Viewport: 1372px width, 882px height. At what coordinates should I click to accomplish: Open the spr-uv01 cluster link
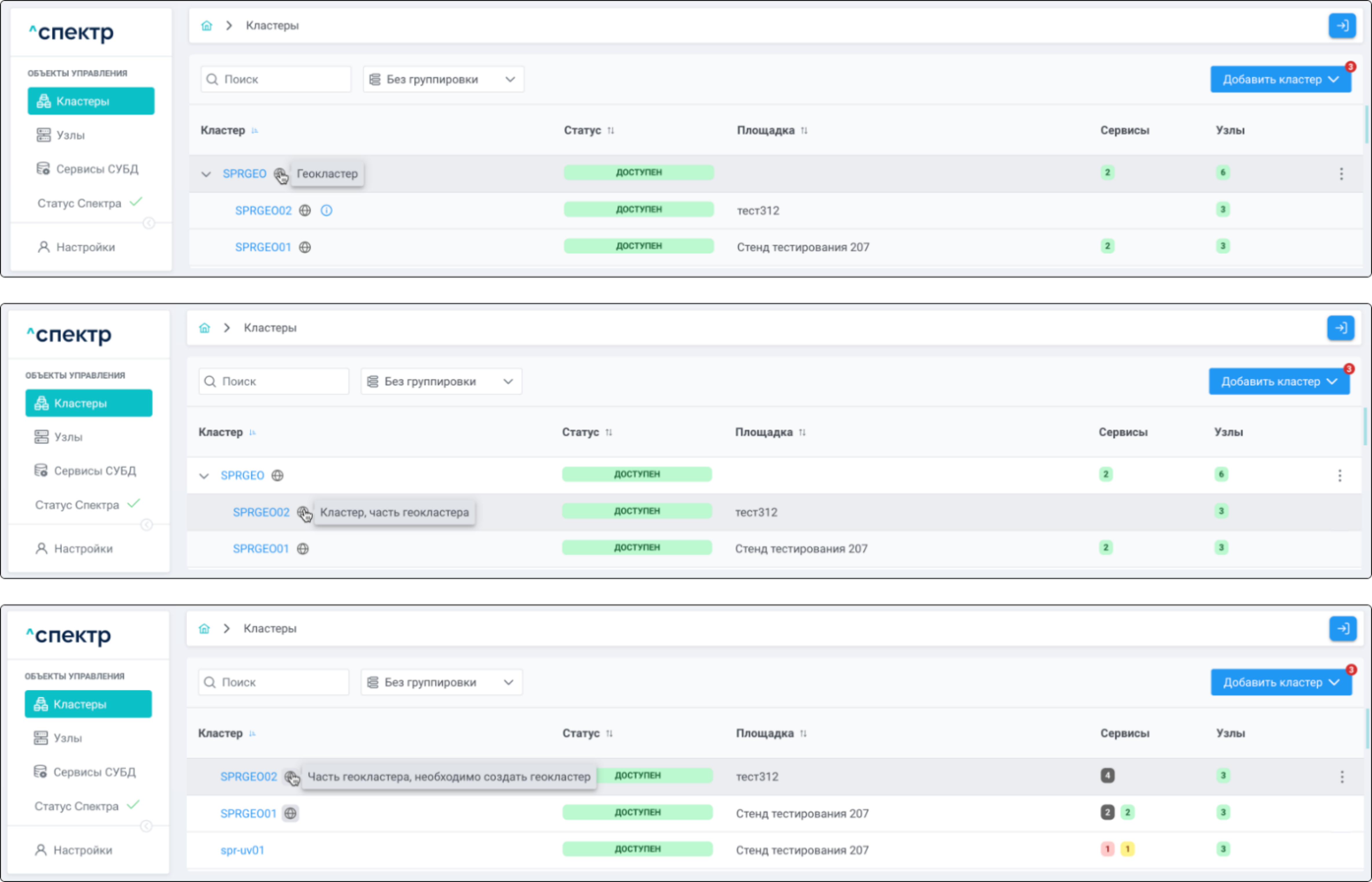242,850
